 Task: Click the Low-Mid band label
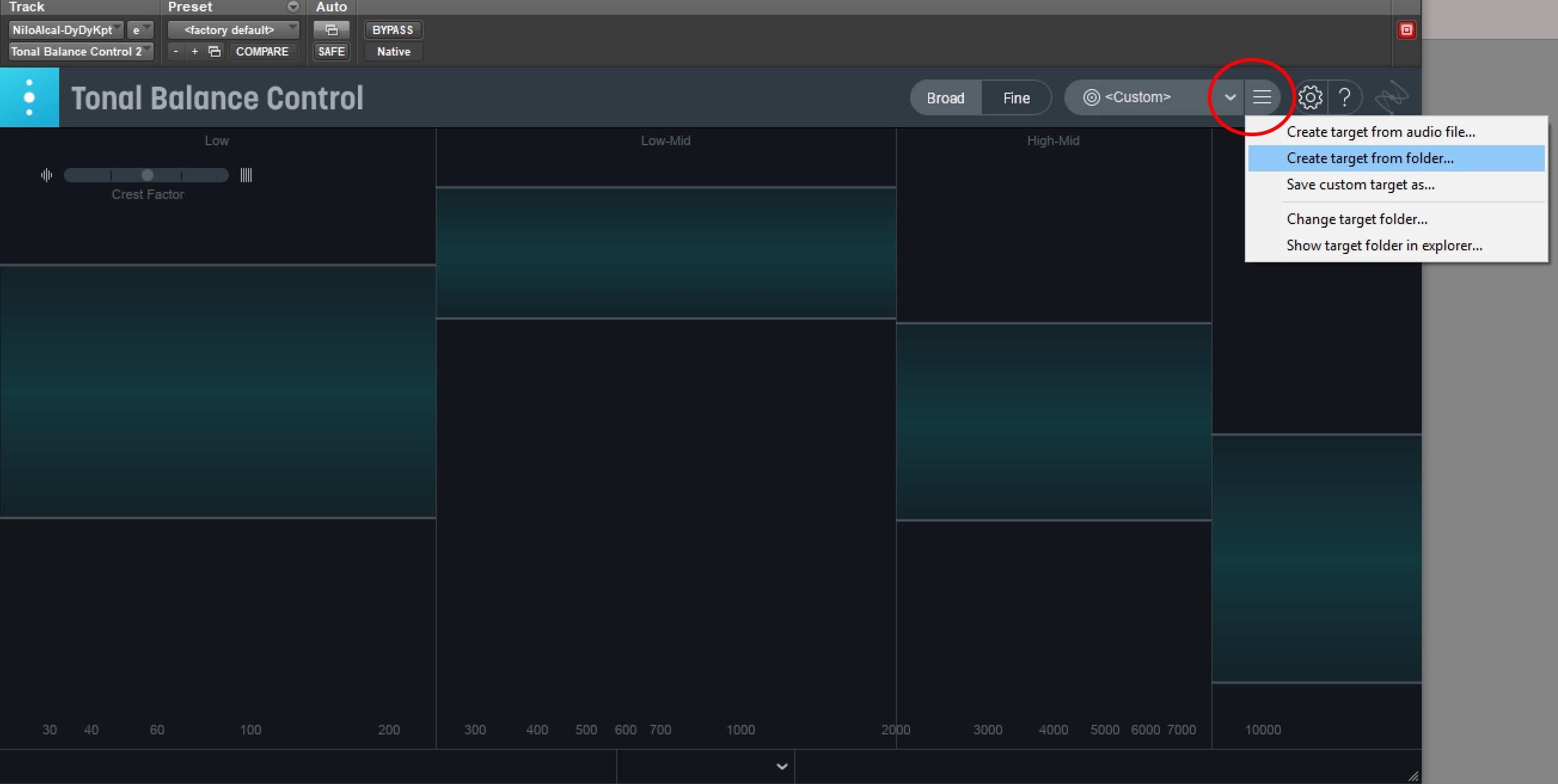point(665,140)
